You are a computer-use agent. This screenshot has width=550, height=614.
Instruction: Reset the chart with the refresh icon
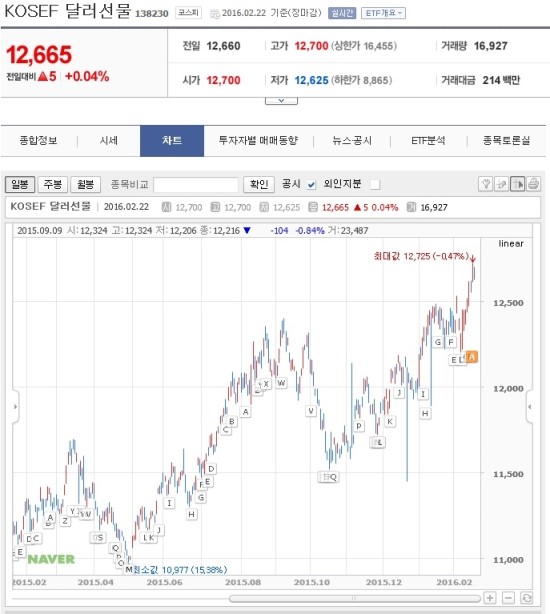527,598
